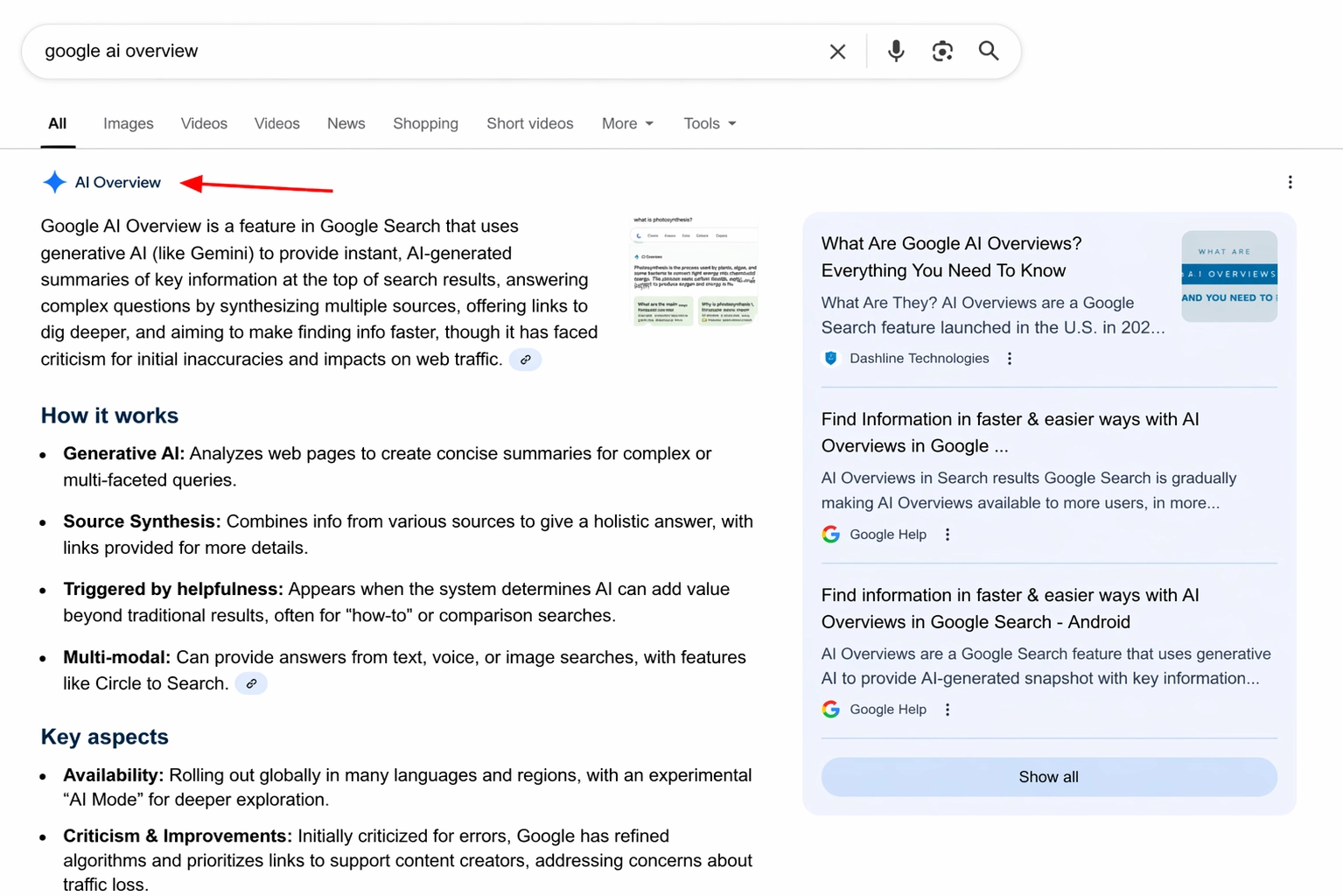Click the Show all sources button

click(1048, 777)
